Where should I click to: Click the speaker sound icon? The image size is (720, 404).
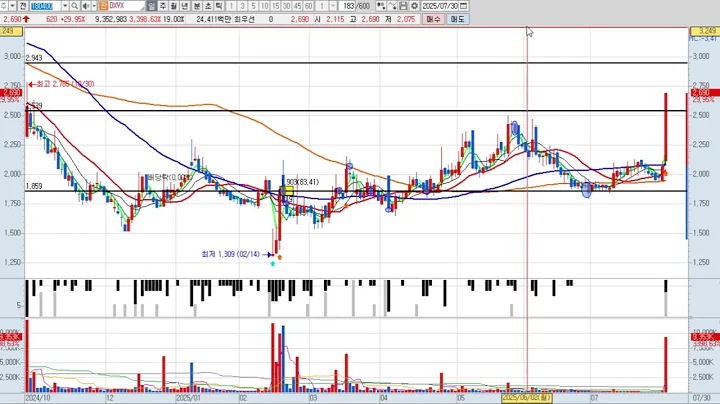click(86, 6)
